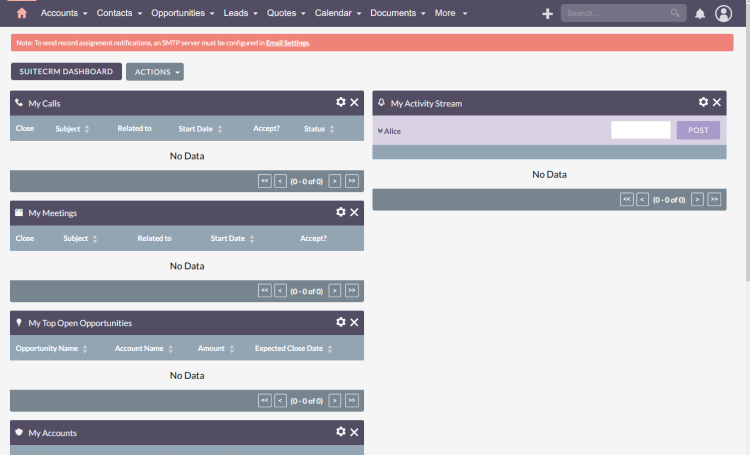Image resolution: width=750 pixels, height=455 pixels.
Task: Open My Meetings dashlet settings gear
Action: click(341, 212)
